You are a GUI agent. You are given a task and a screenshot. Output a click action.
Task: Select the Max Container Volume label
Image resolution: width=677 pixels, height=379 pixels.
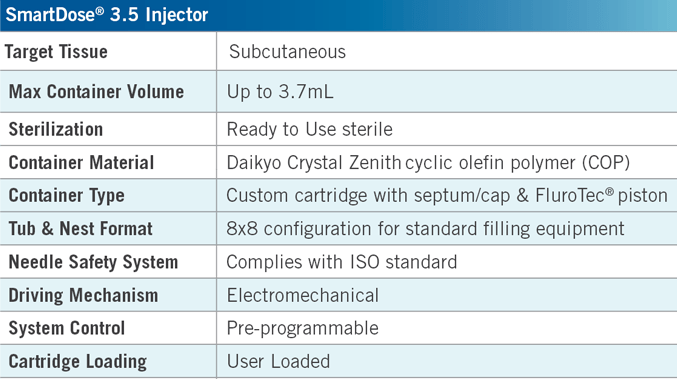click(96, 92)
